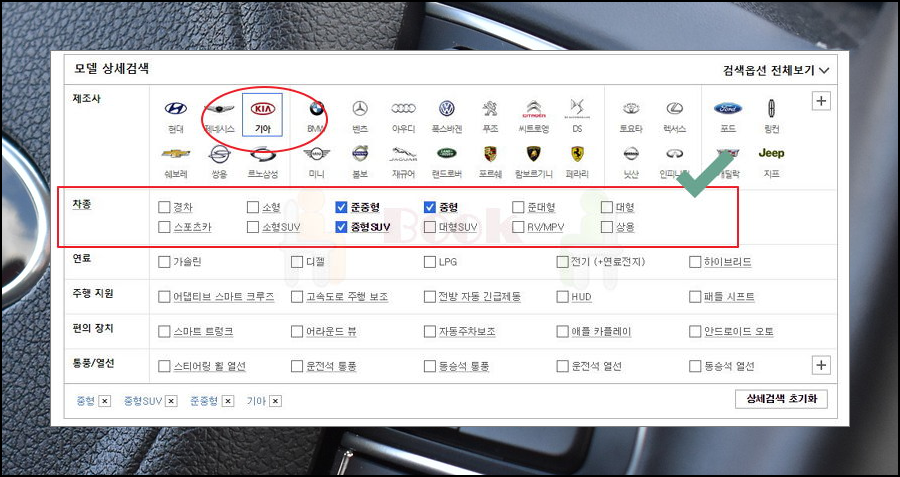900x477 pixels.
Task: Select the Porsche (포르쉐) logo
Action: [490, 153]
